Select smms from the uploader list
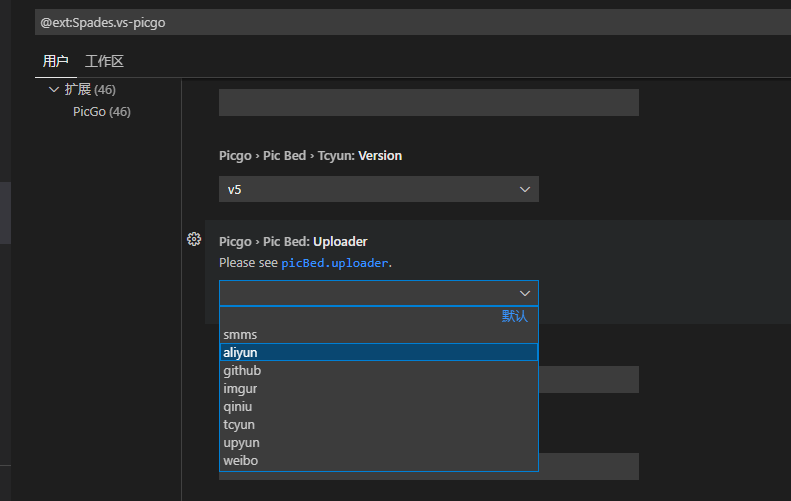Viewport: 791px width, 501px height. pos(378,335)
